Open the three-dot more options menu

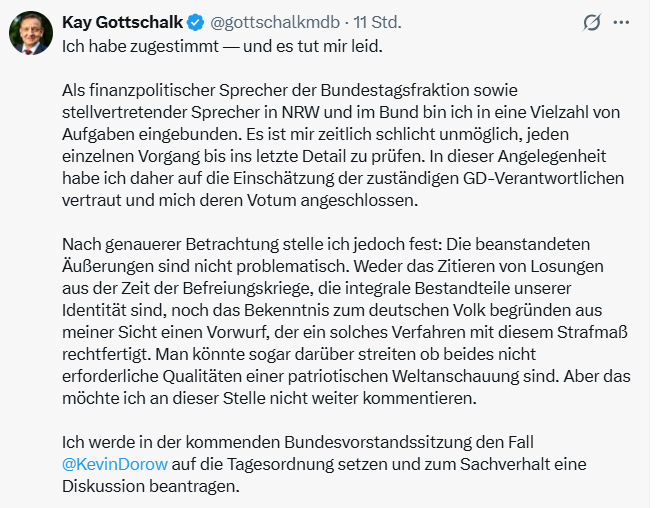[622, 22]
